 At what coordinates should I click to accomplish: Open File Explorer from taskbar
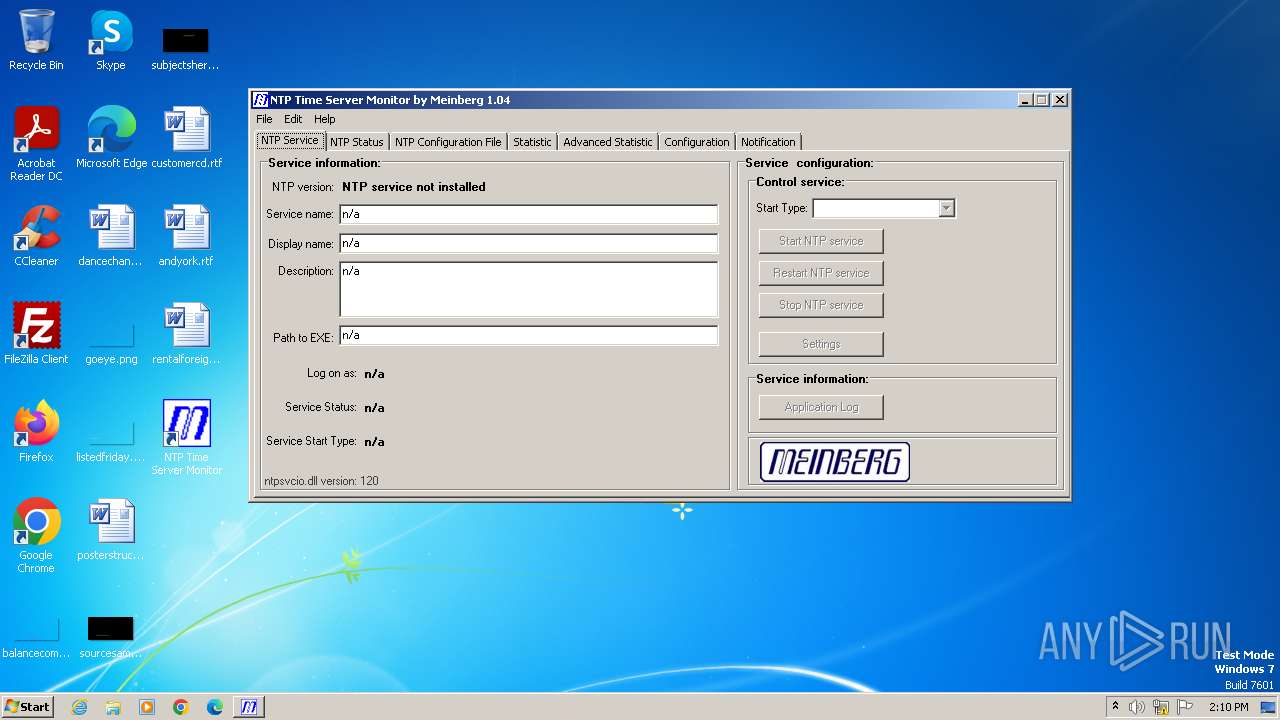pos(113,707)
